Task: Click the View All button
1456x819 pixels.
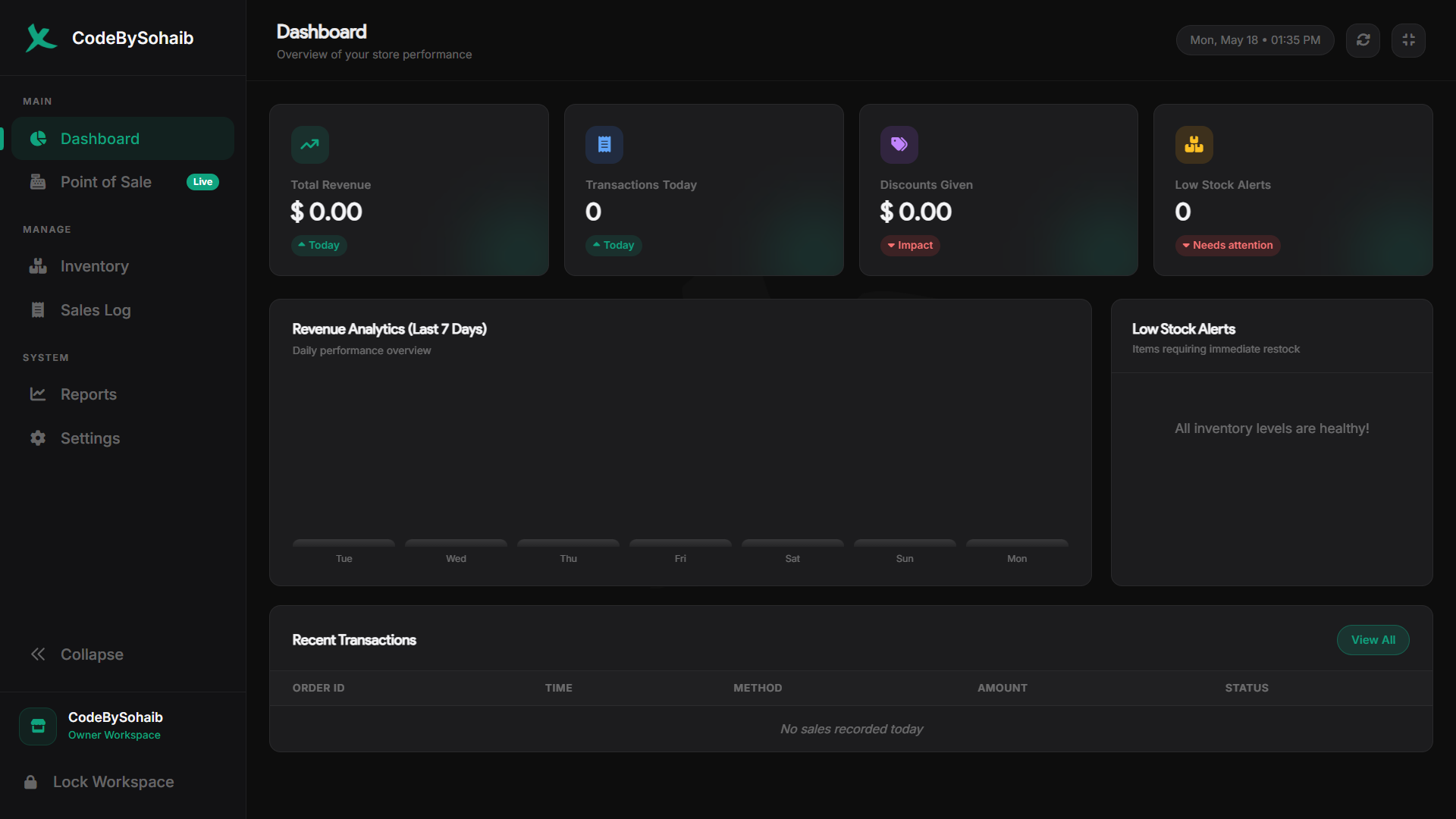Action: pyautogui.click(x=1373, y=640)
